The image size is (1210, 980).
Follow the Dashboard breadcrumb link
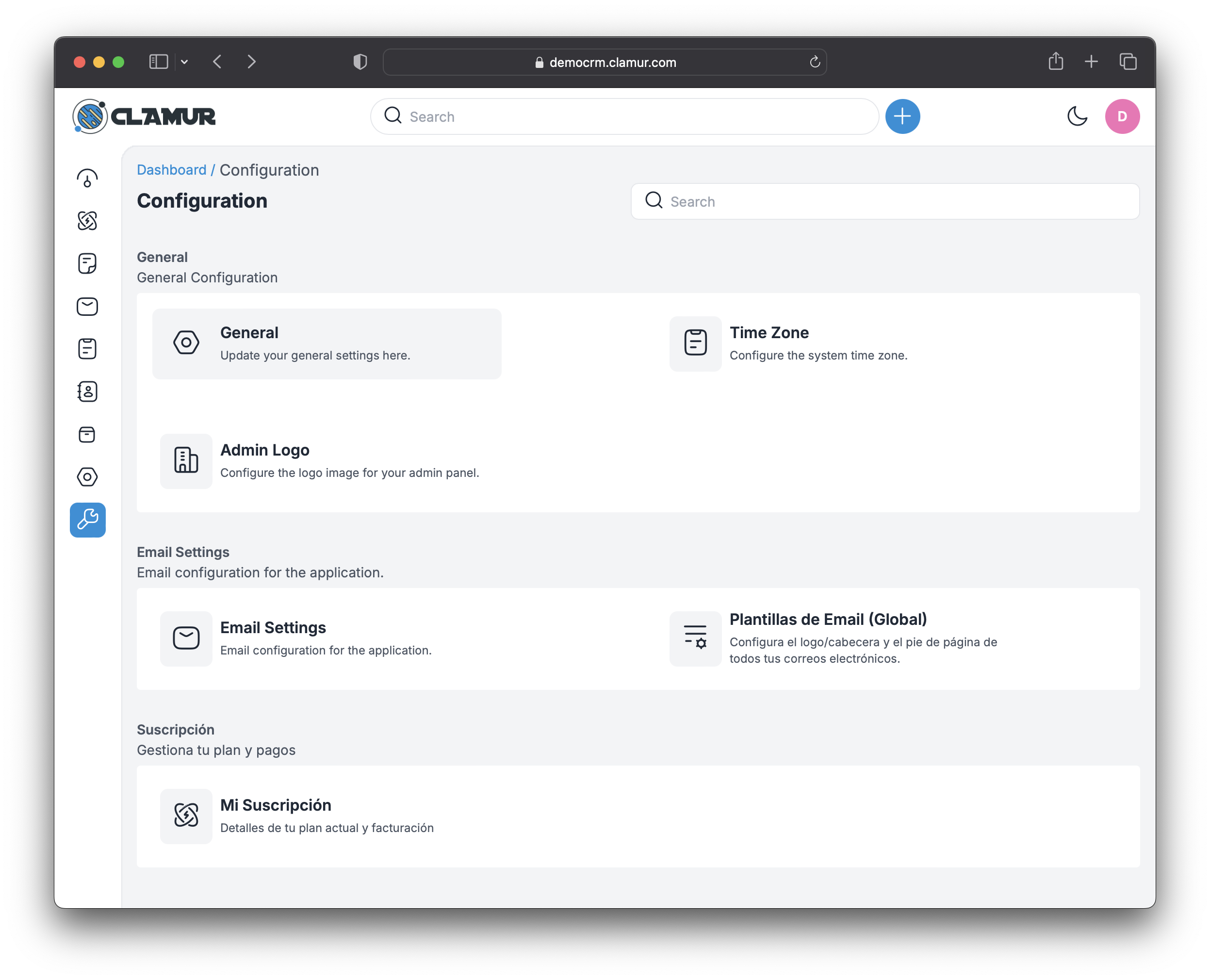click(172, 170)
